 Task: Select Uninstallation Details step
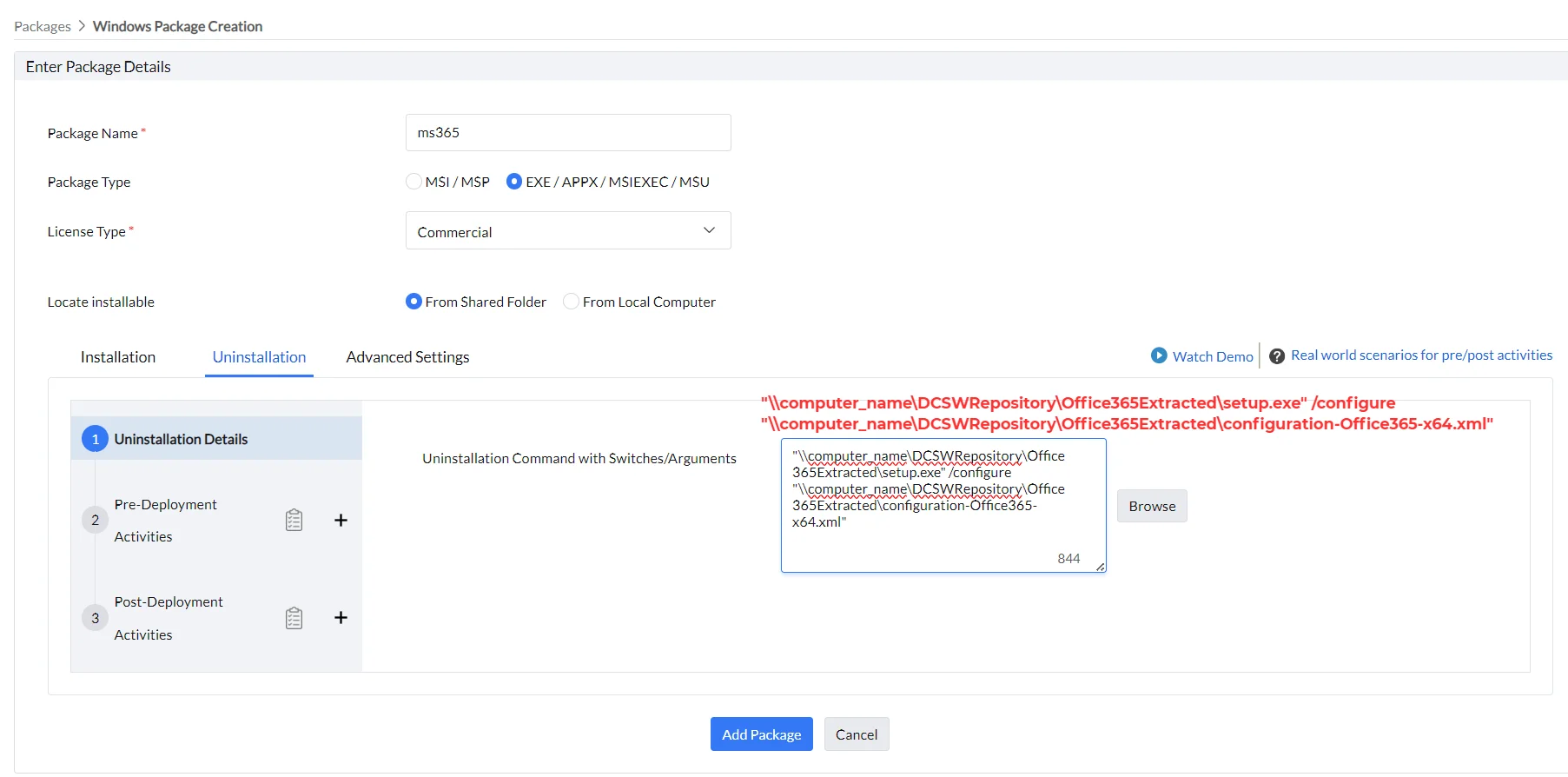click(x=216, y=439)
